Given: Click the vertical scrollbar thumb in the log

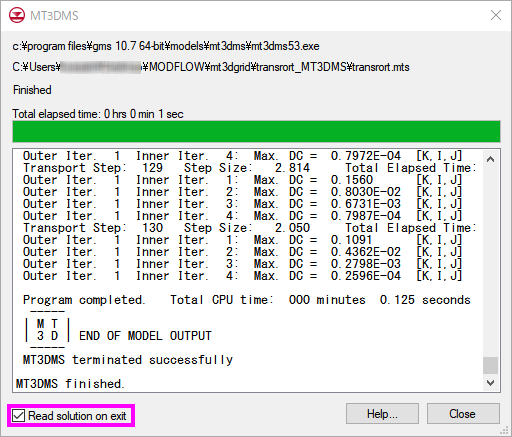Looking at the screenshot, I should (x=490, y=366).
